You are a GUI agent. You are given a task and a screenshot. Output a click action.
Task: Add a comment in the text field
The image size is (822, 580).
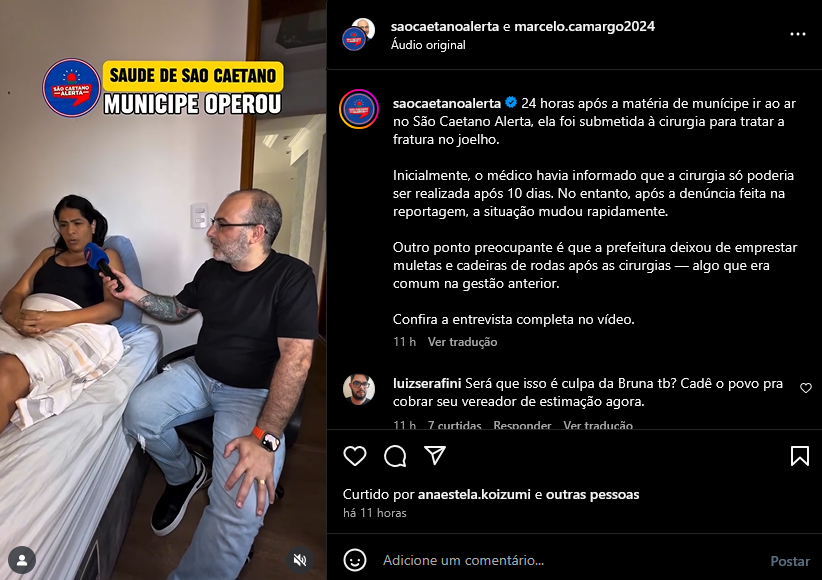[571, 560]
